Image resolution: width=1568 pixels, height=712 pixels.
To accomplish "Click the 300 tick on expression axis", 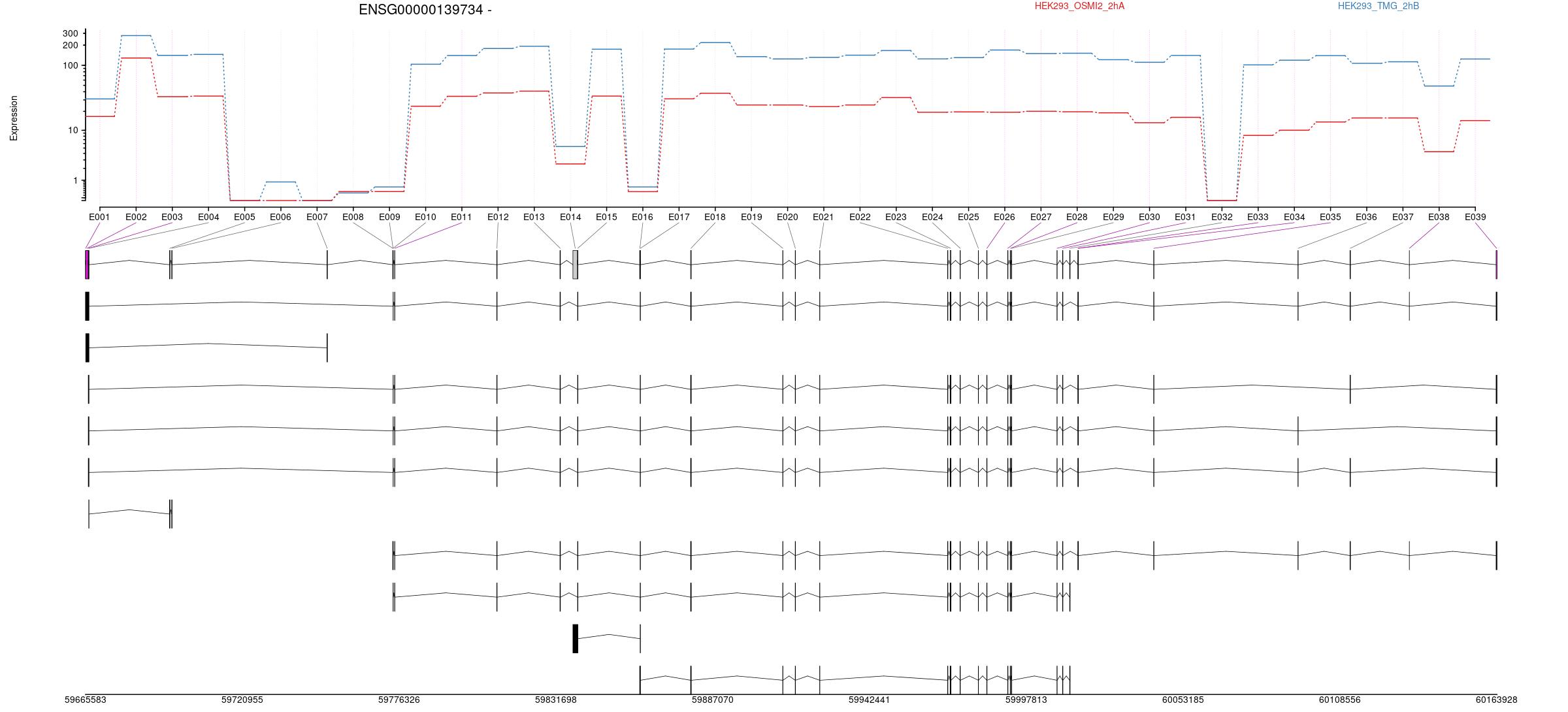I will [x=71, y=33].
